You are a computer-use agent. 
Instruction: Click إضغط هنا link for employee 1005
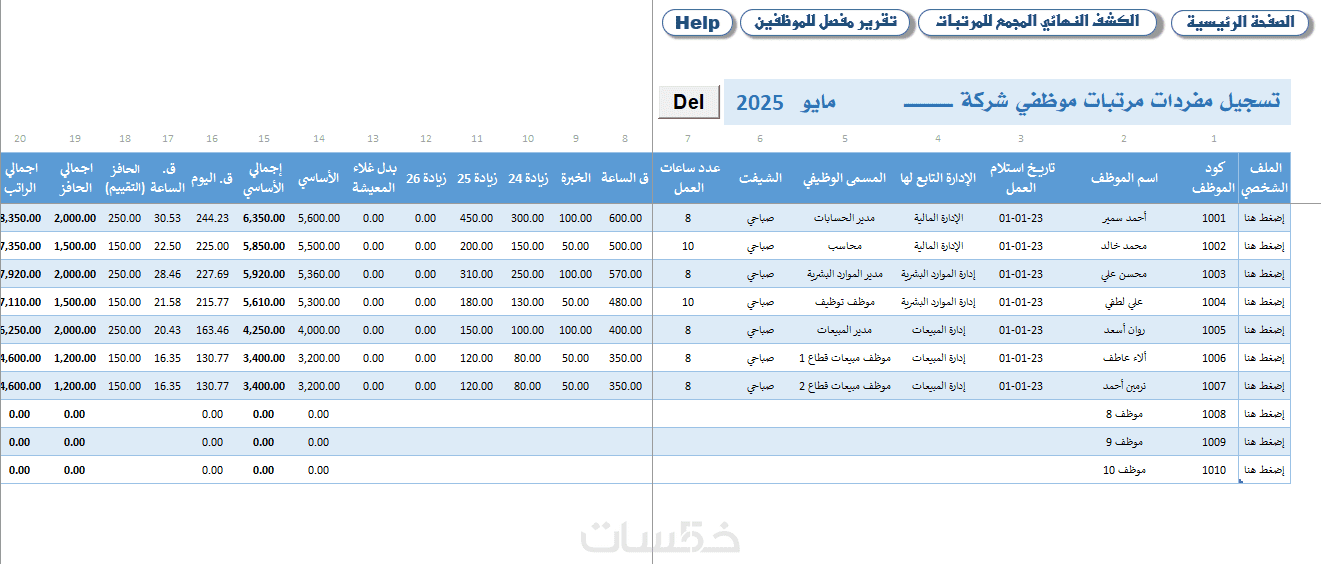(x=1265, y=330)
